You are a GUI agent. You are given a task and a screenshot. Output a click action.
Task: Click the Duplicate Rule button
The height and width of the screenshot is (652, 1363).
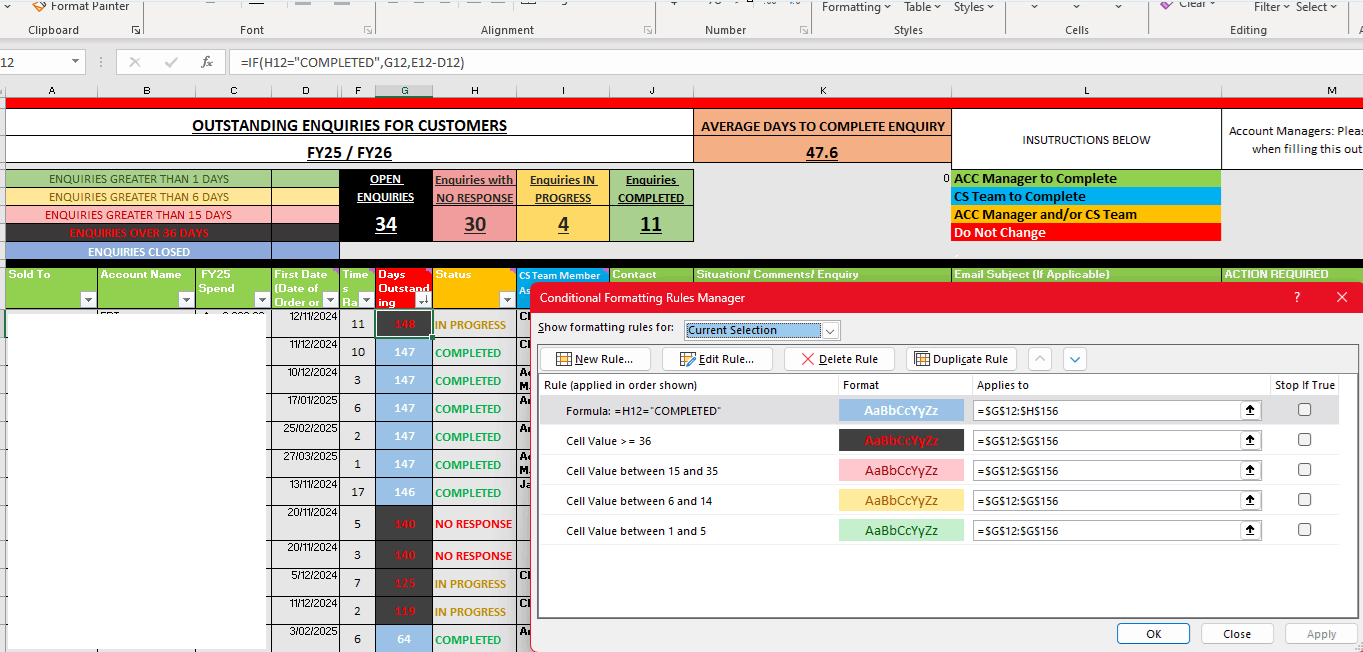pos(961,359)
